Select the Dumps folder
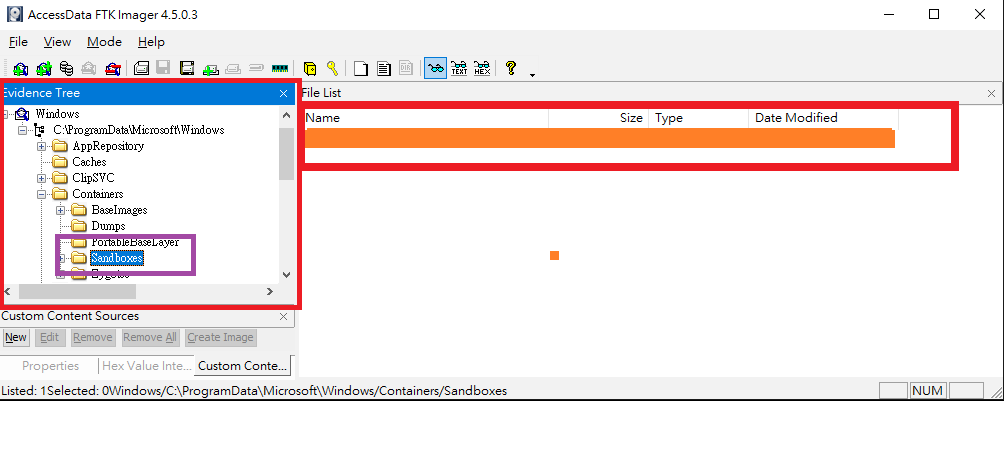The height and width of the screenshot is (460, 1004). click(x=108, y=226)
